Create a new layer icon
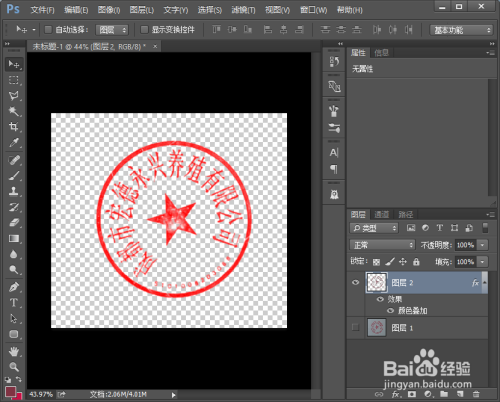The height and width of the screenshot is (402, 500). [460, 394]
